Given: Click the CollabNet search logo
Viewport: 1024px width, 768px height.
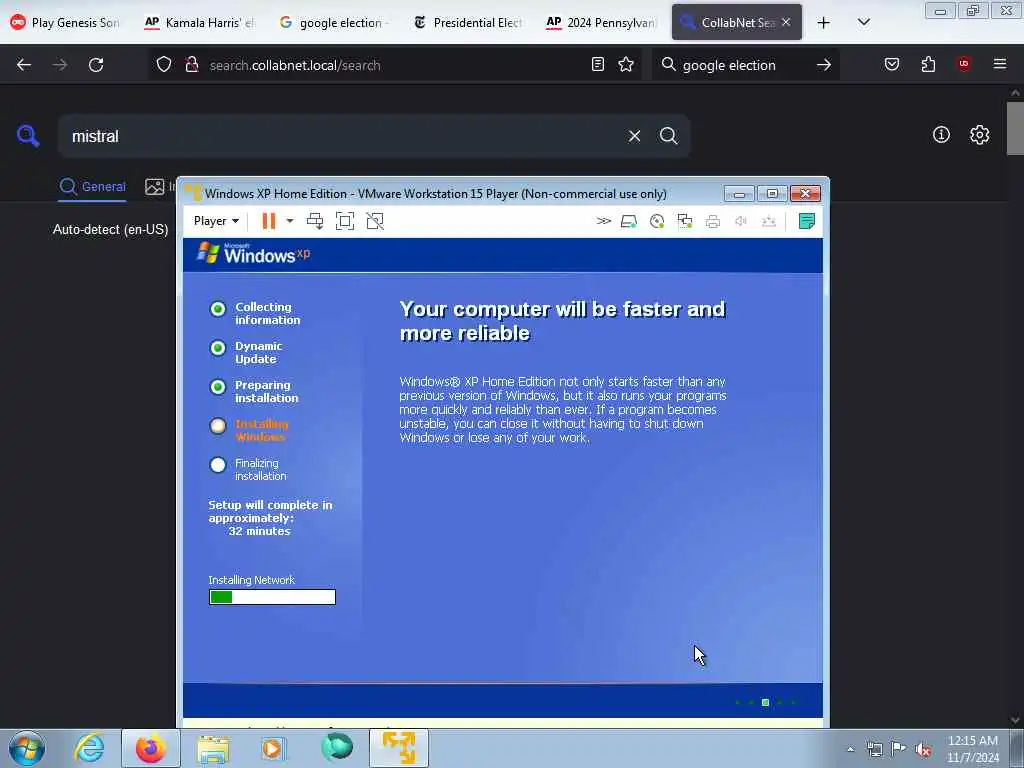Looking at the screenshot, I should pyautogui.click(x=28, y=136).
